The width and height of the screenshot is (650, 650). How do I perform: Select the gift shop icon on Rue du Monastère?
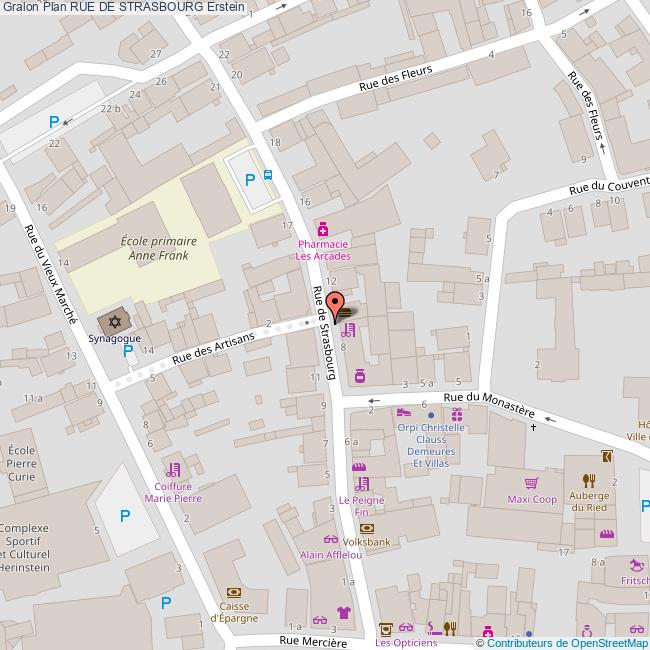[457, 413]
